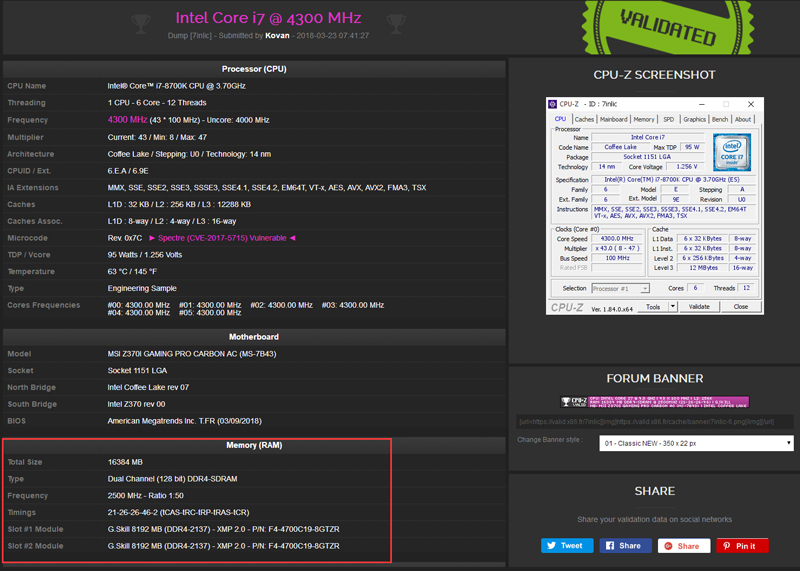Viewport: 800px width, 571px height.
Task: Click the blue Facebook Share button
Action: [x=626, y=545]
